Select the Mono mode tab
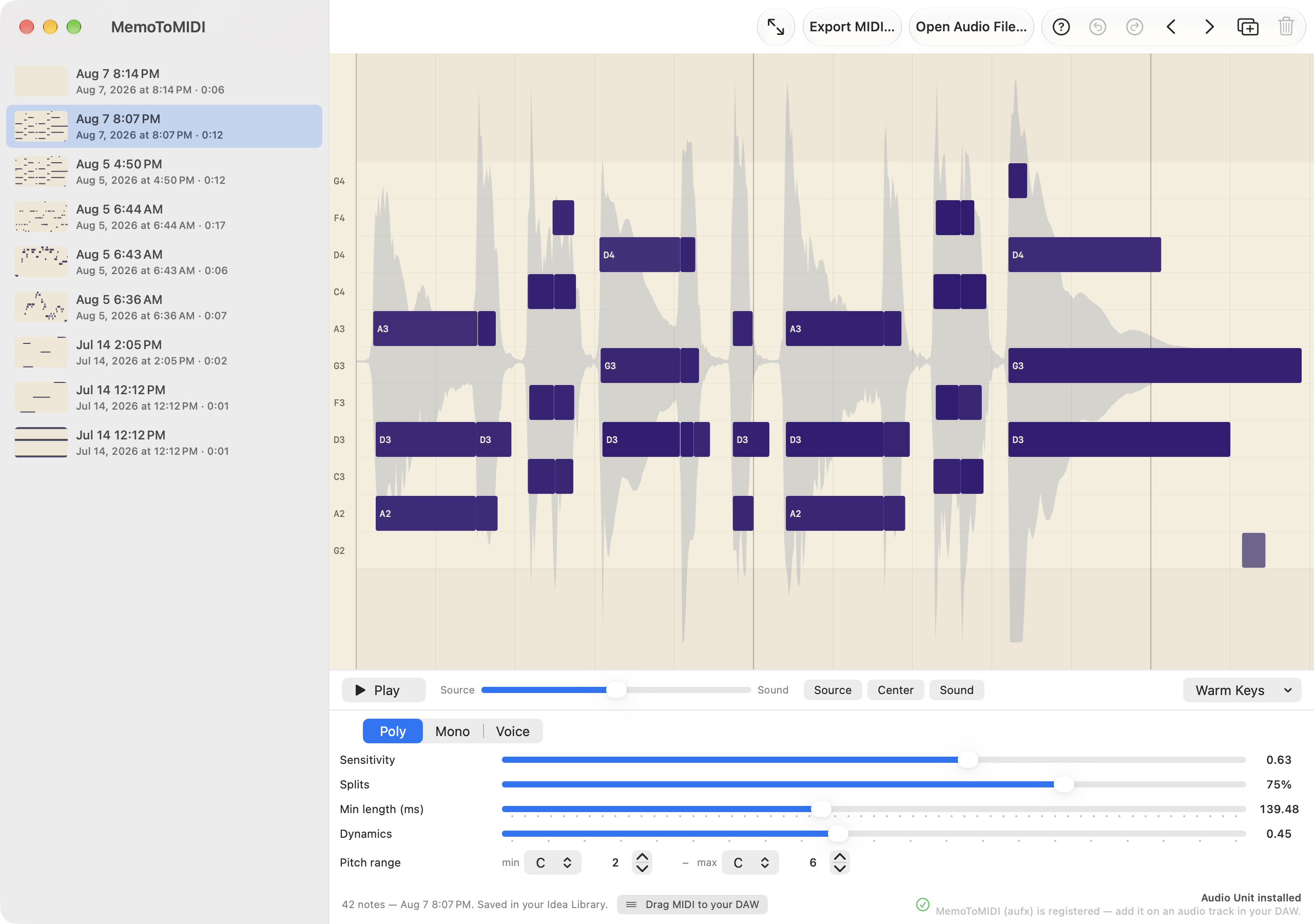 pos(452,731)
